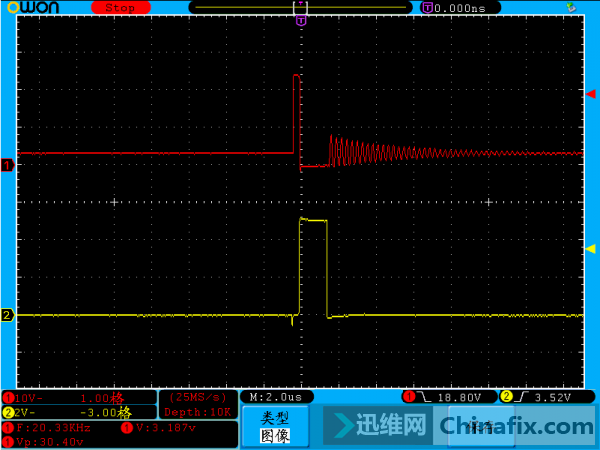Click the red Stop status indicator
The width and height of the screenshot is (600, 450).
pos(119,7)
